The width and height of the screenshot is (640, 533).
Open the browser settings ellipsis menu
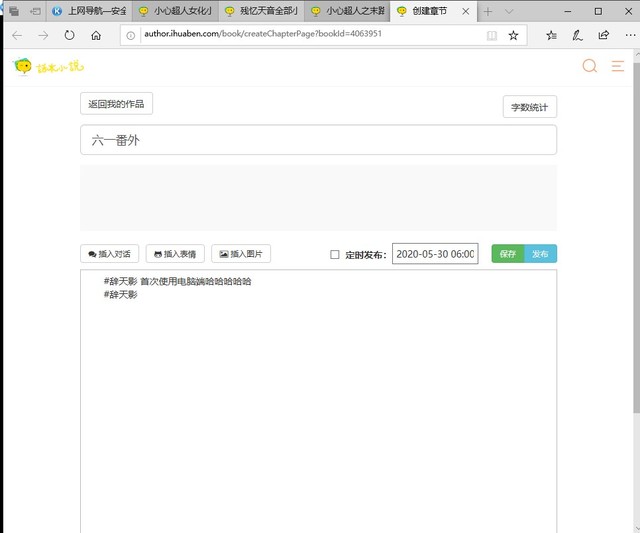click(628, 35)
